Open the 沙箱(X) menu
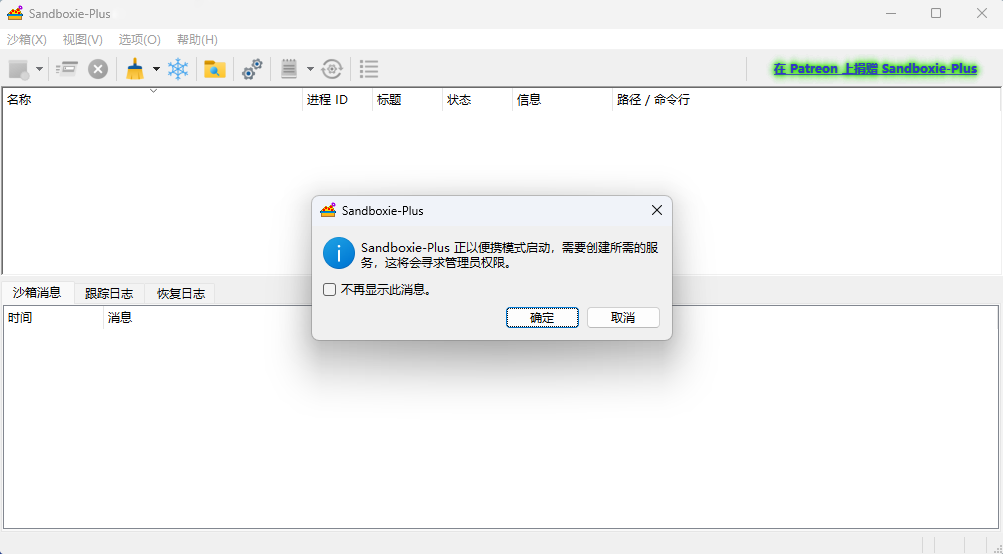 (x=27, y=40)
